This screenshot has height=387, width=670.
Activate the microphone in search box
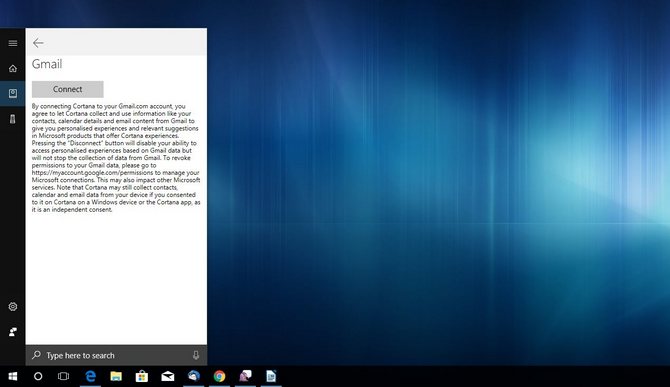pyautogui.click(x=196, y=355)
